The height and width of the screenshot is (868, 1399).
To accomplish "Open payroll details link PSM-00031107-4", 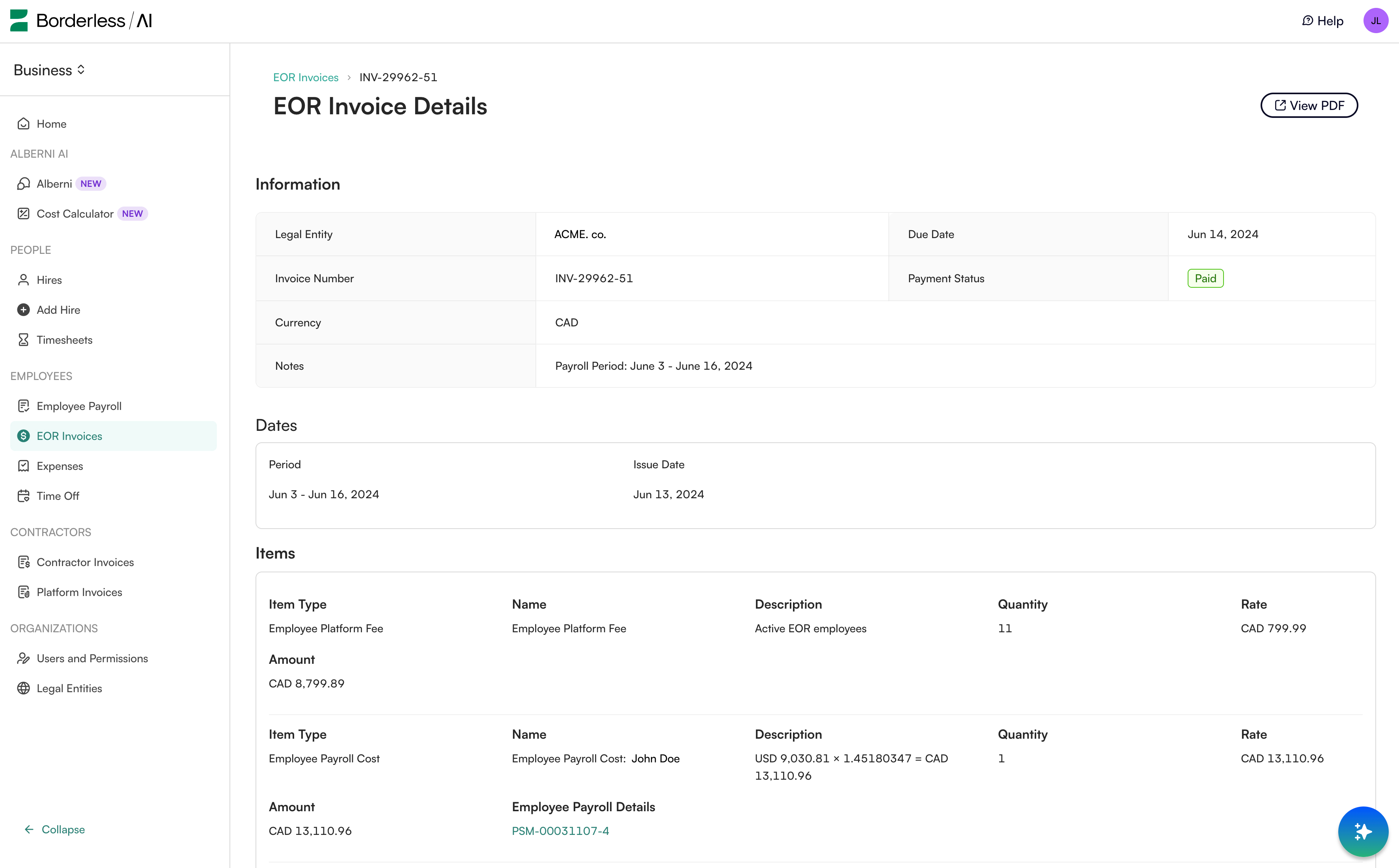I will pyautogui.click(x=560, y=830).
